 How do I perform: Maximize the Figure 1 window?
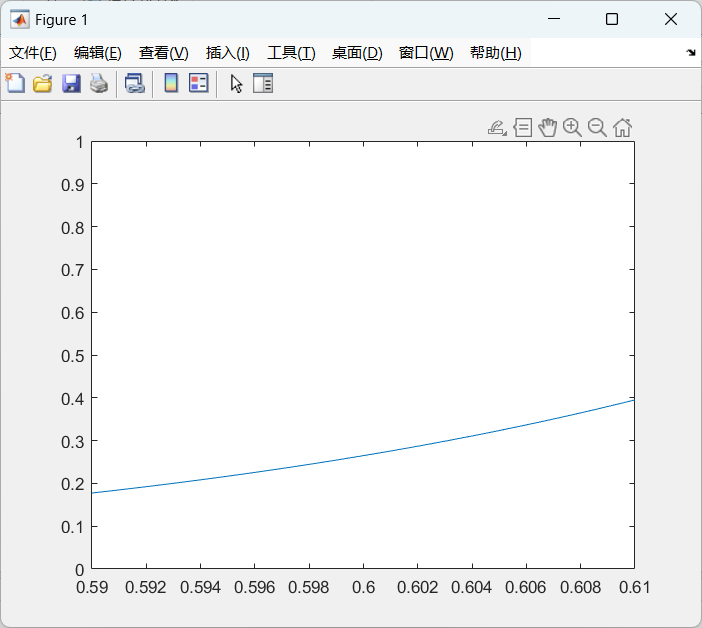pyautogui.click(x=612, y=19)
